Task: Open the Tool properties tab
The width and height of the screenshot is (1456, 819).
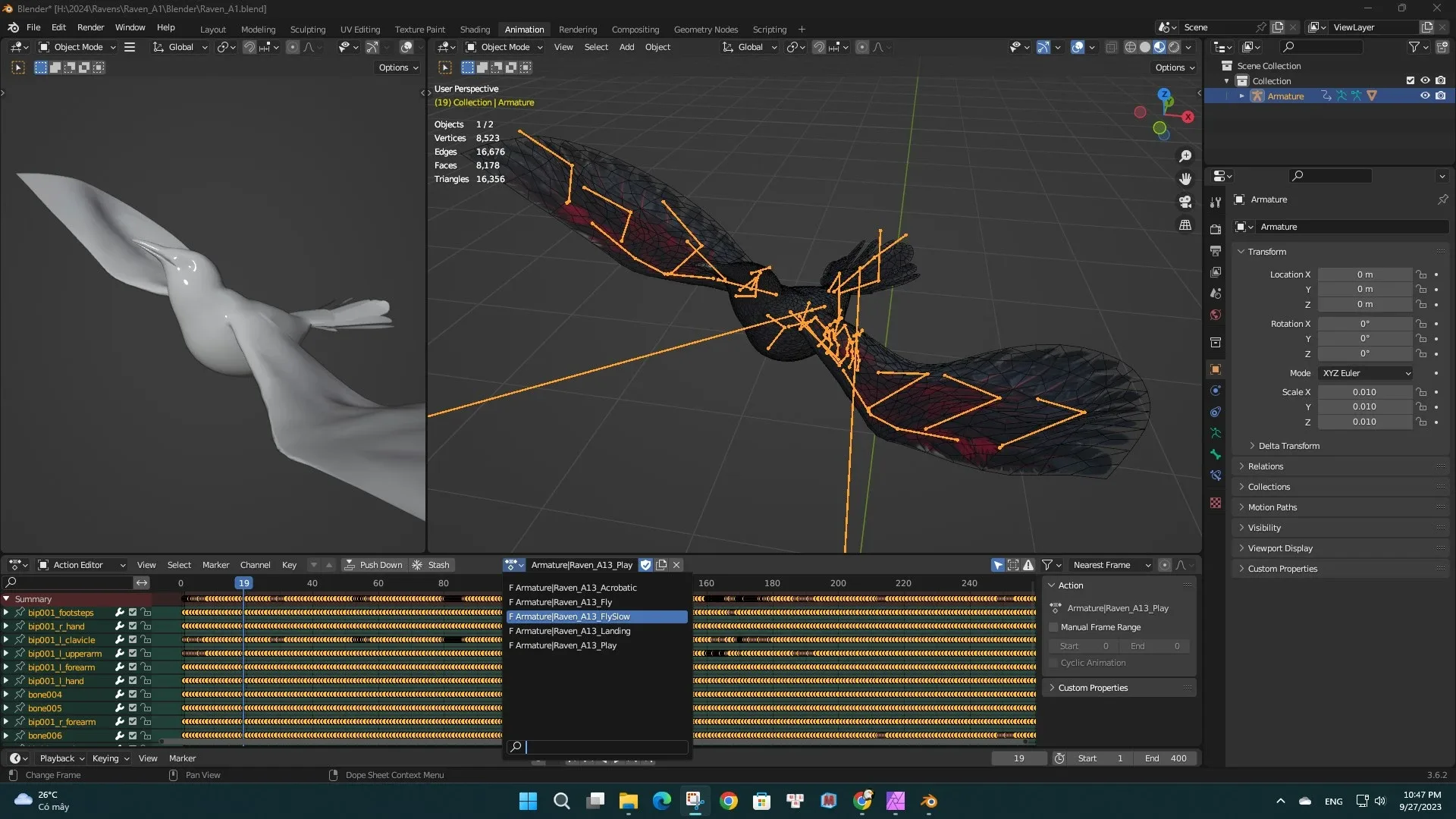Action: coord(1216,202)
